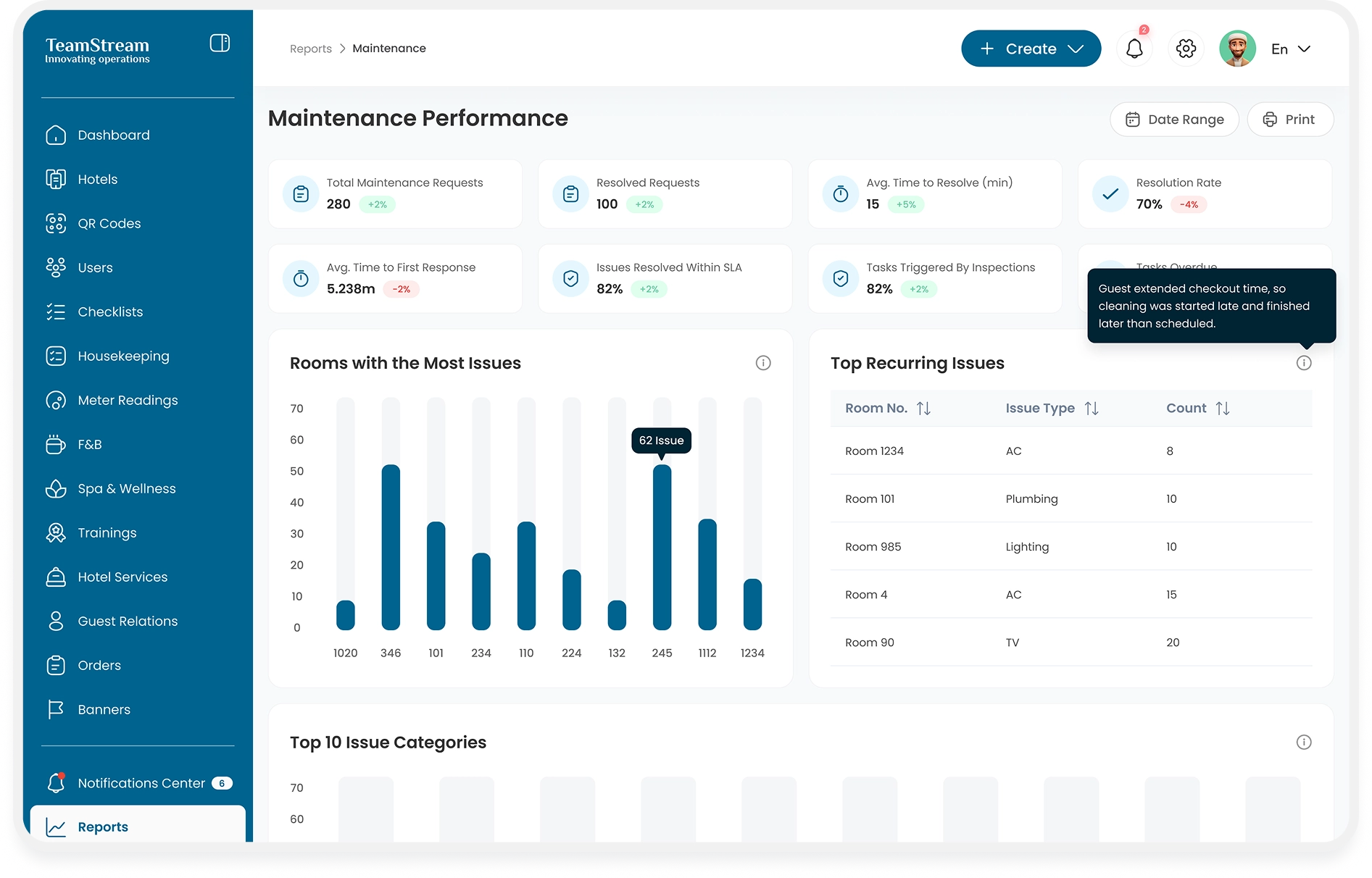
Task: Show info for Rooms with Most Issues
Action: (763, 363)
